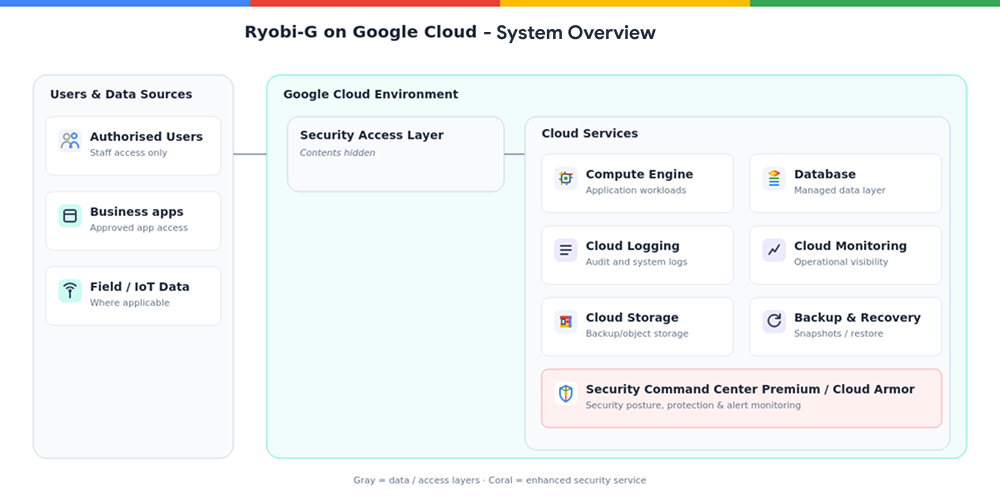Click the 'Audit and system logs' subtitle
Screen dimensions: 1000x497
pyautogui.click(x=636, y=262)
